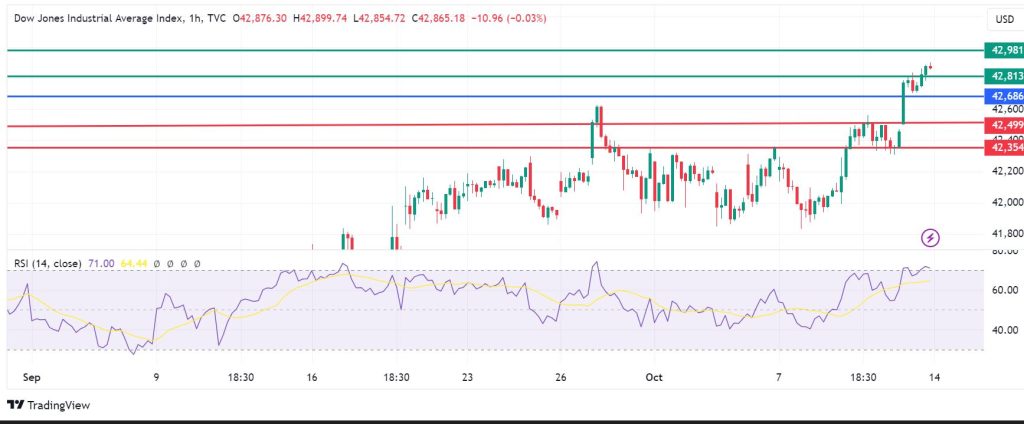1024x424 pixels.
Task: Click the RSI value 71.00
Action: 101,263
